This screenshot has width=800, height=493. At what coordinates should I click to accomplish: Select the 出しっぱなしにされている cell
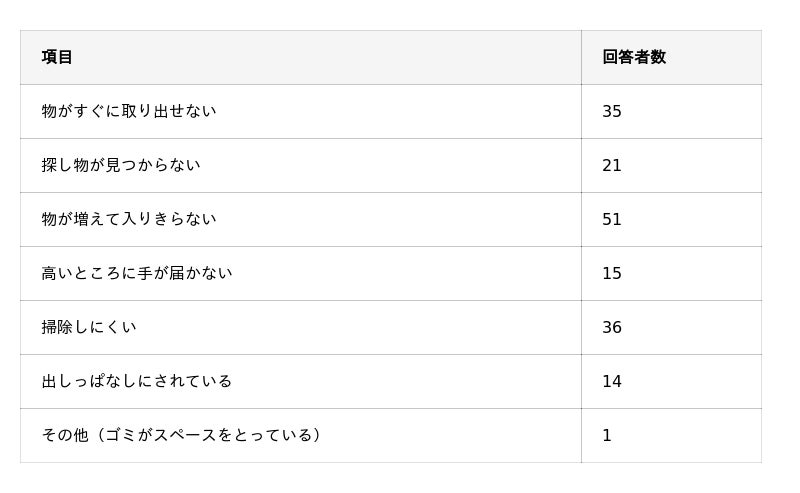137,381
